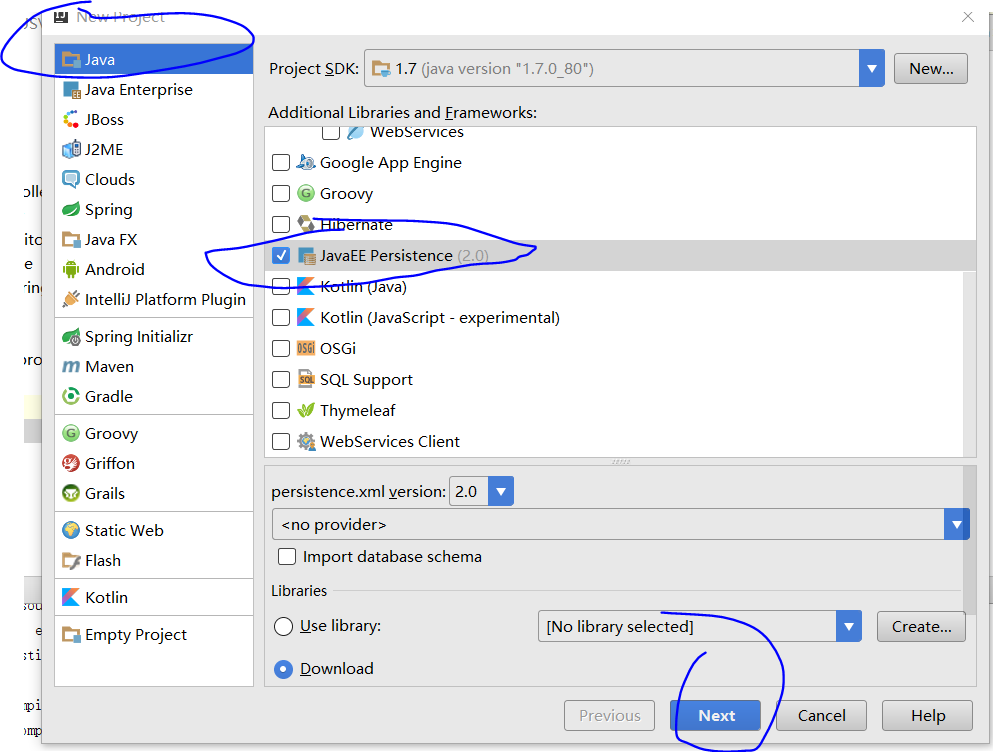
Task: Check the Hibernate checkbox
Action: [281, 224]
